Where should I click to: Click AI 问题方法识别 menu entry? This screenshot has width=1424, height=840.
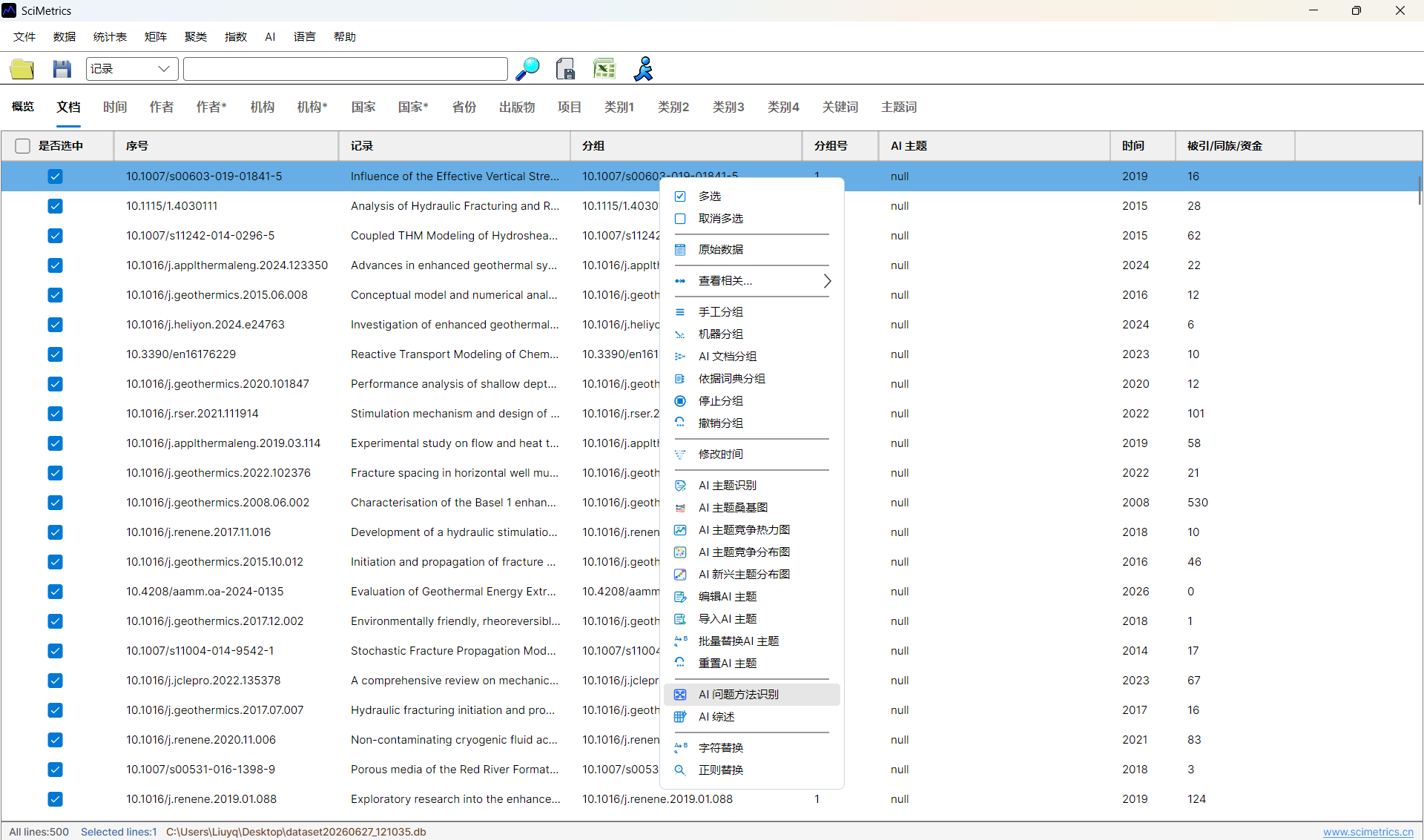click(x=752, y=695)
